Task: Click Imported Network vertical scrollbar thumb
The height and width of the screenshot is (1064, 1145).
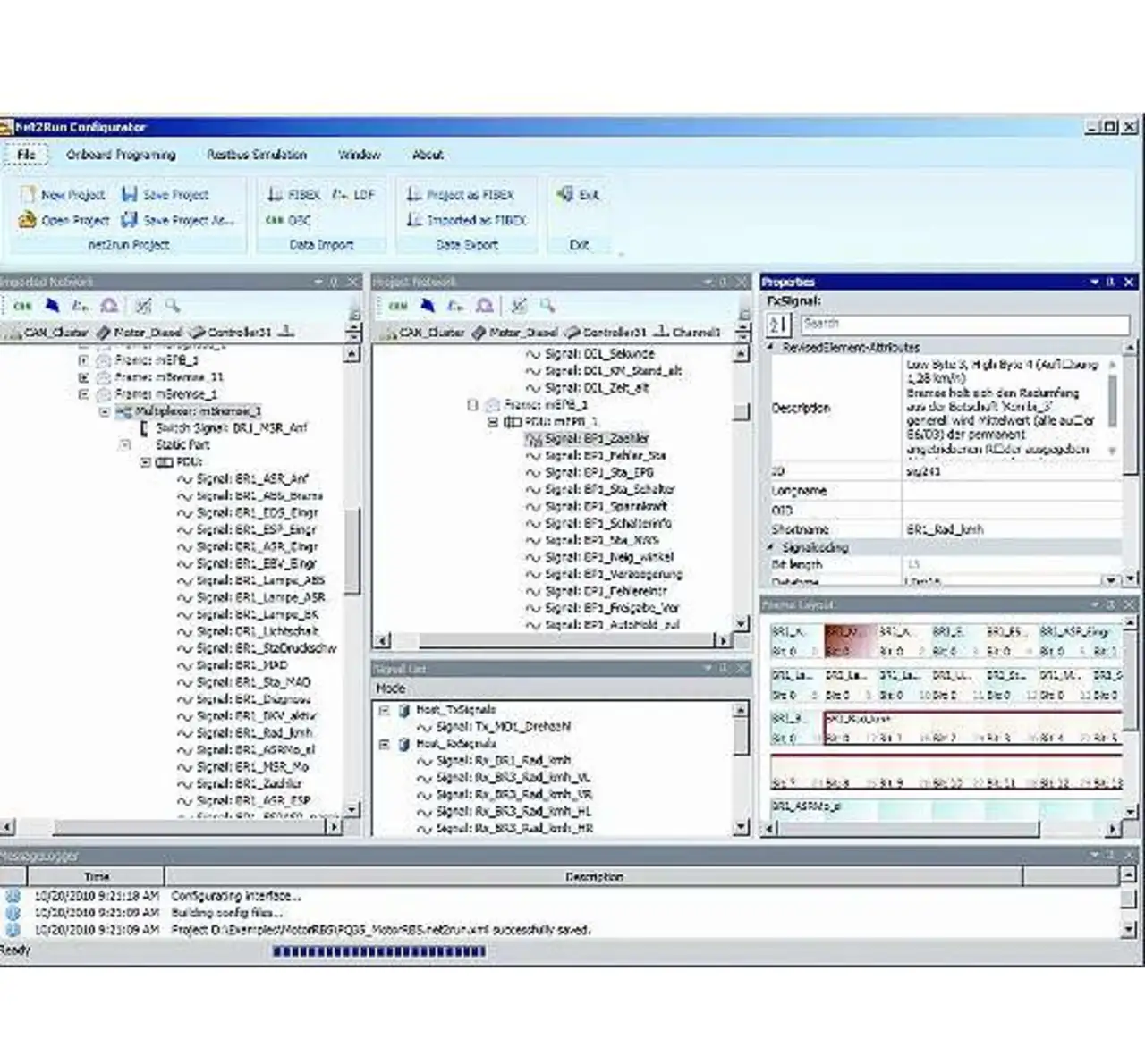Action: (352, 550)
